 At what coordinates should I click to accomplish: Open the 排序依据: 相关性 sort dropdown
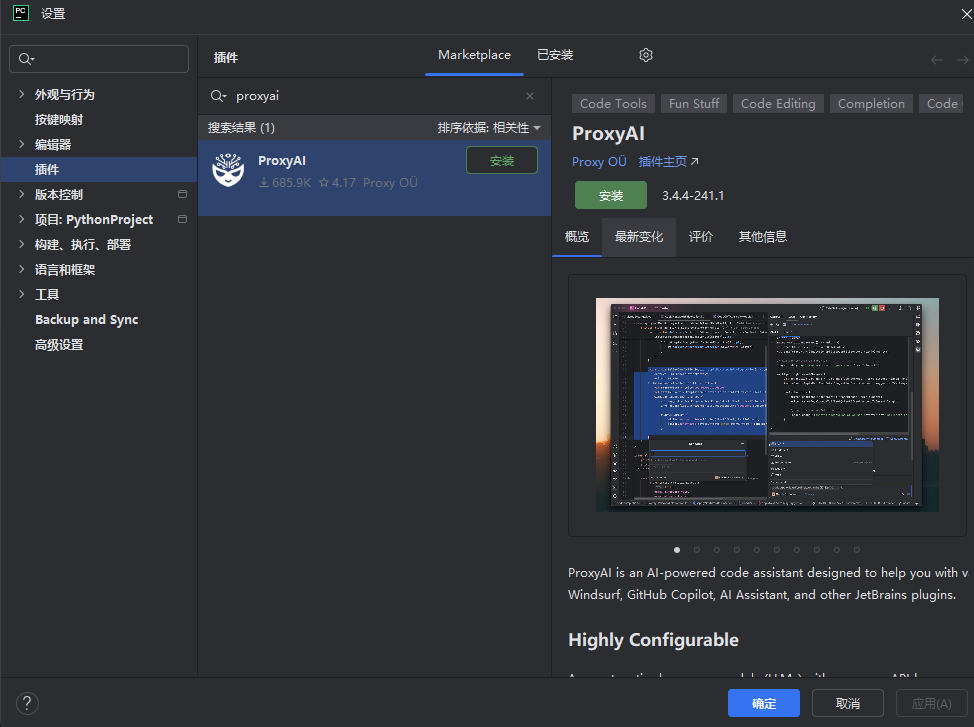pos(489,127)
